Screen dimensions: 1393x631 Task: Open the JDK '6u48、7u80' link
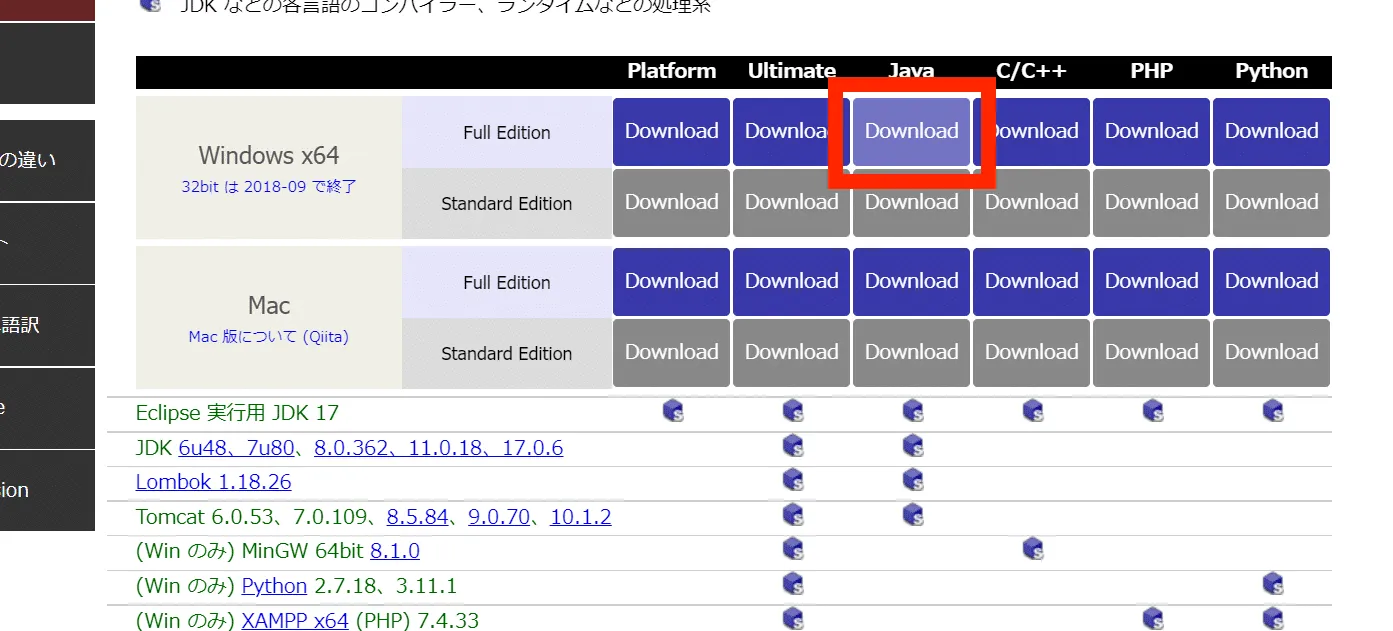[x=236, y=448]
